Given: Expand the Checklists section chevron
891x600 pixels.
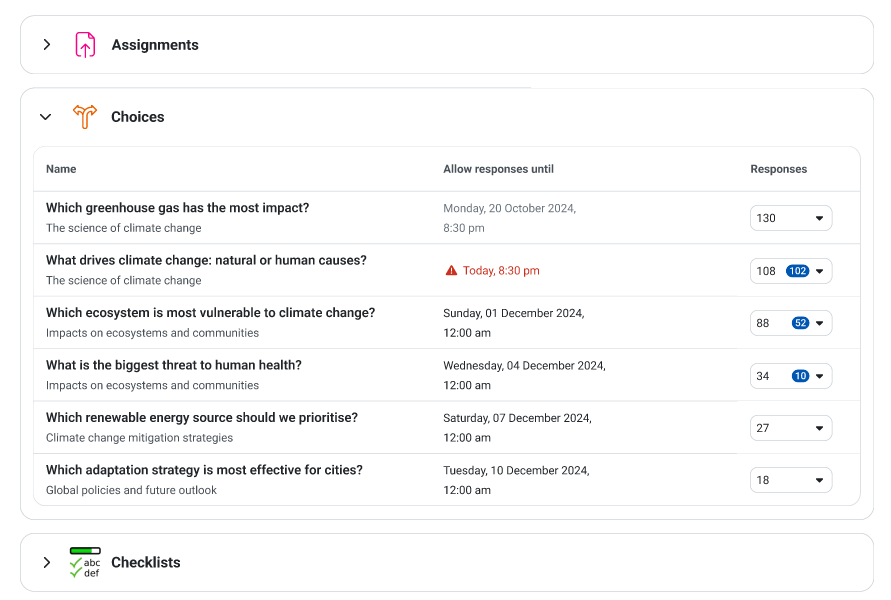Looking at the screenshot, I should click(x=47, y=562).
